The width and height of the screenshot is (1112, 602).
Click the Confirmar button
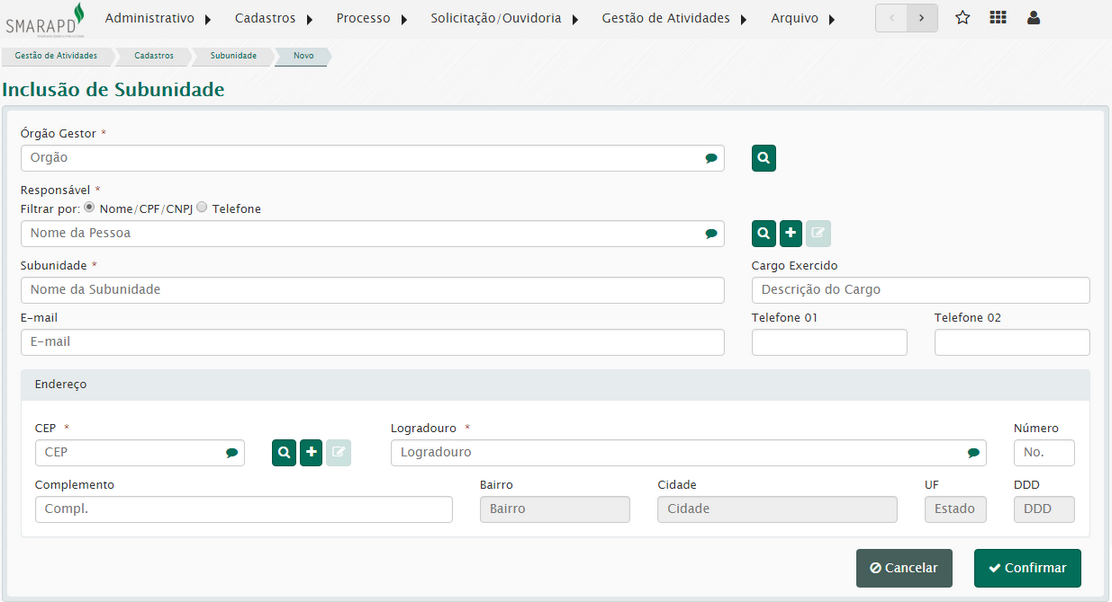pos(1027,568)
